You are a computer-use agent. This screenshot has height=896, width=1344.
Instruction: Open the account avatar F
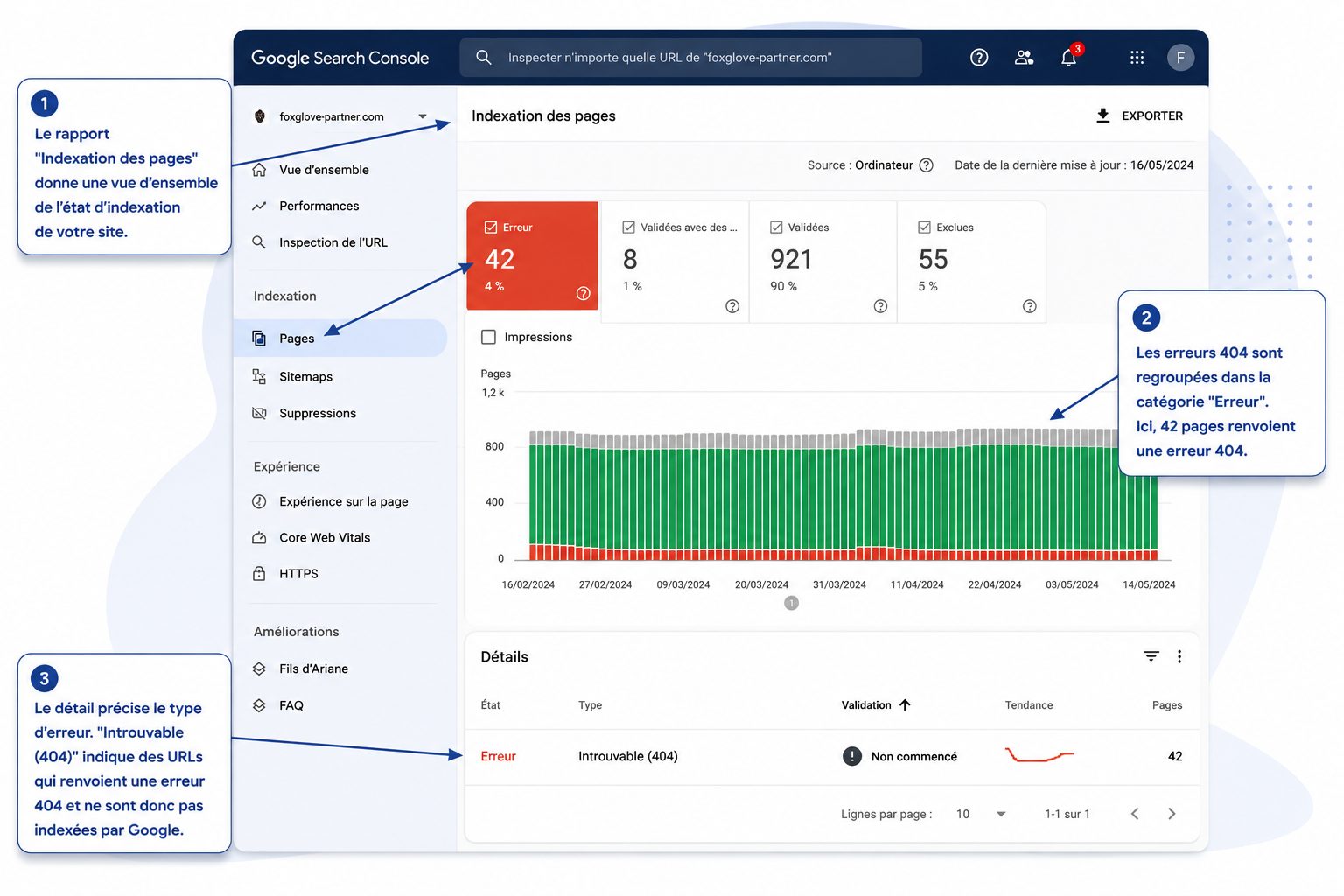point(1180,58)
